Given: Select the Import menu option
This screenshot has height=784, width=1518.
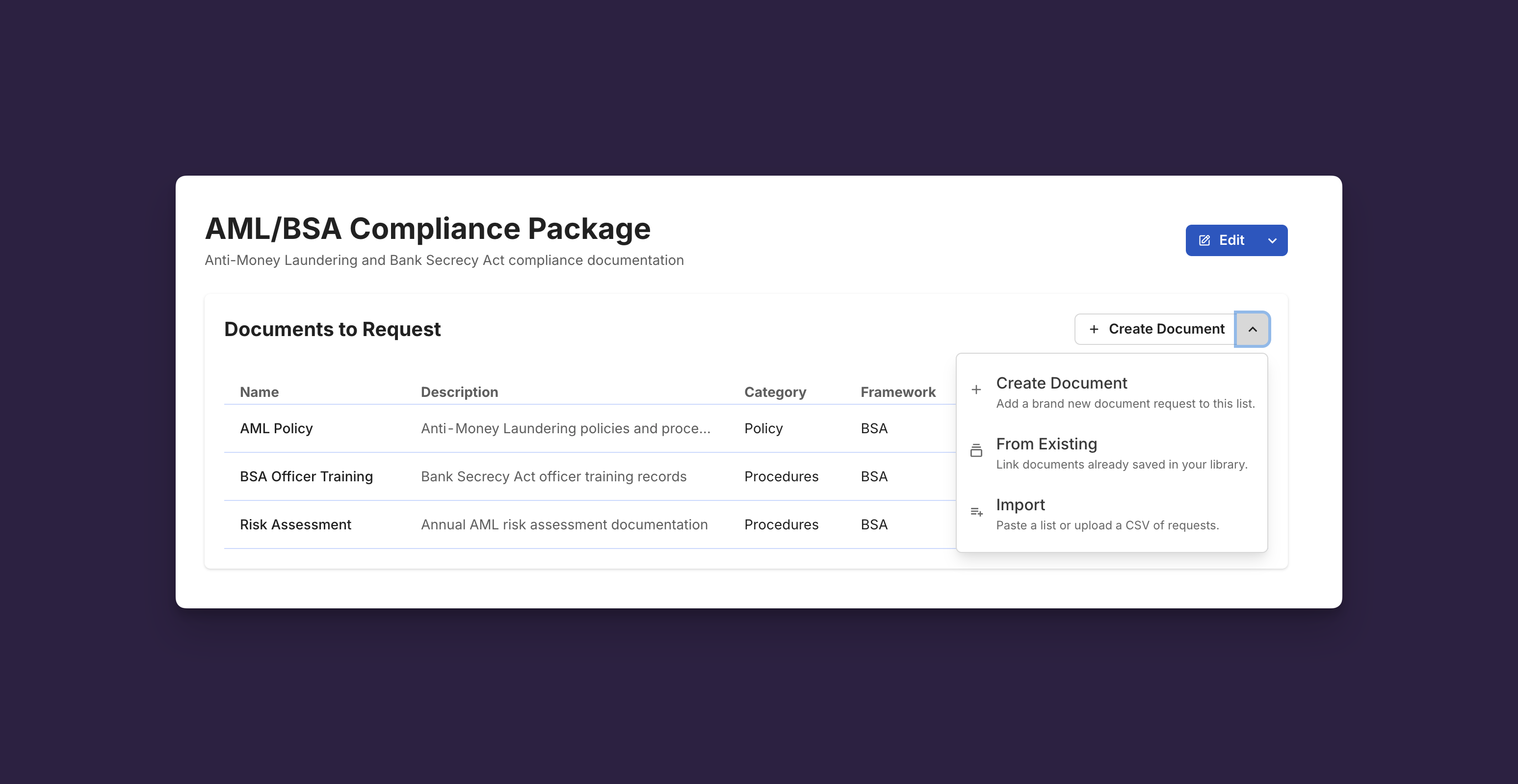Looking at the screenshot, I should point(1020,504).
